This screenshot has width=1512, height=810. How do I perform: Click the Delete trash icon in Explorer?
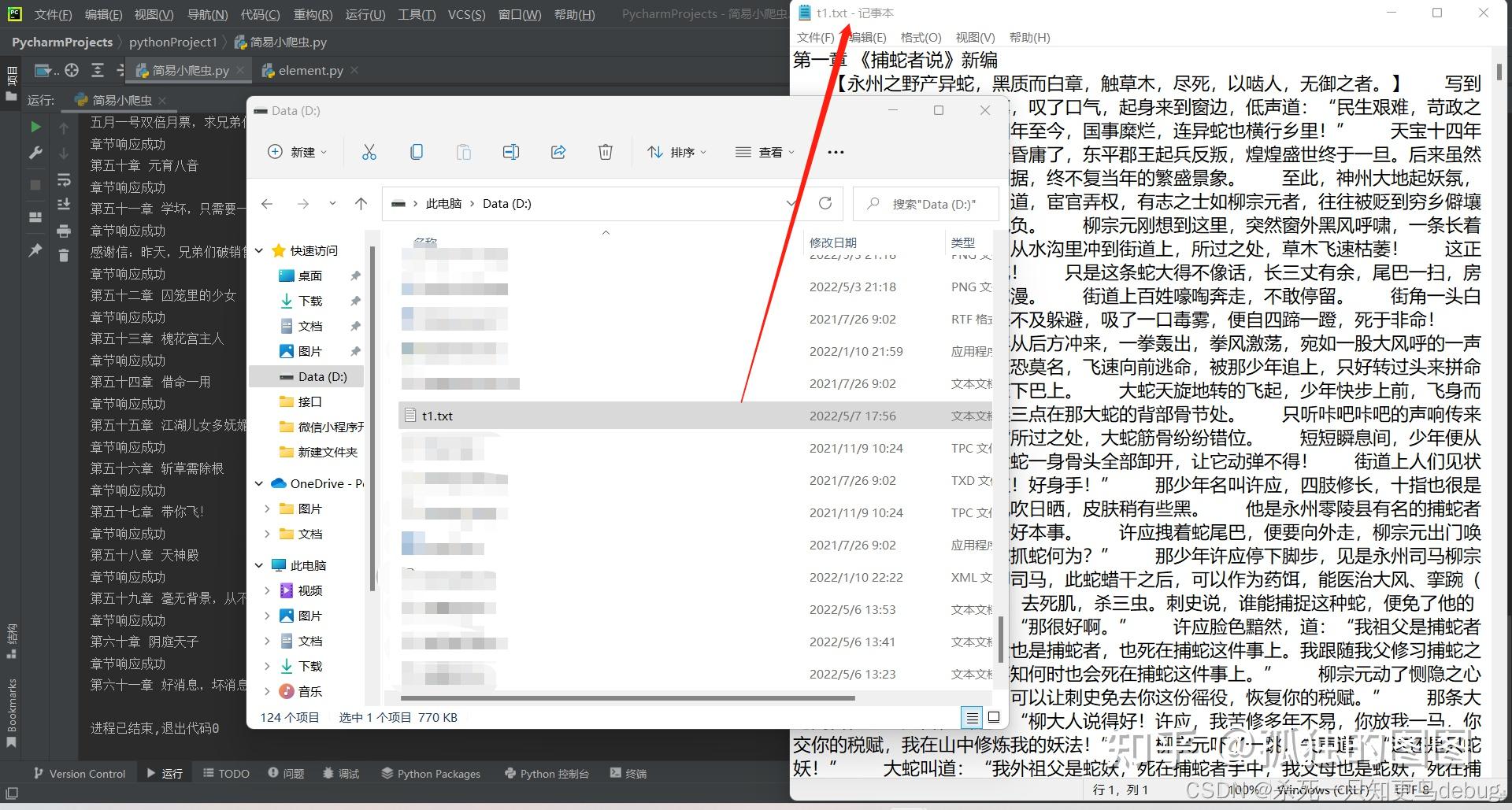[606, 152]
